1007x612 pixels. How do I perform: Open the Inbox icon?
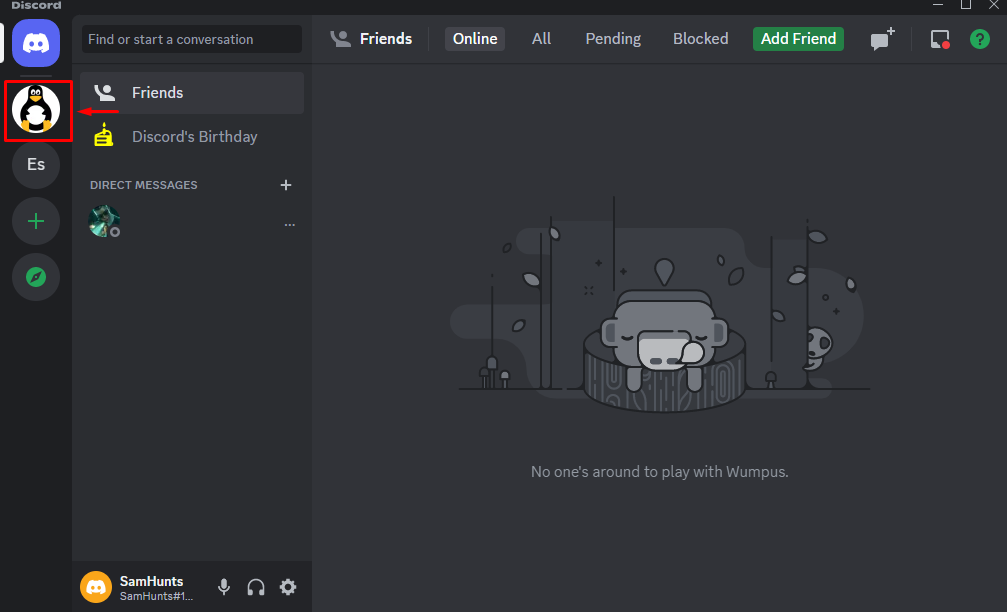pyautogui.click(x=940, y=39)
